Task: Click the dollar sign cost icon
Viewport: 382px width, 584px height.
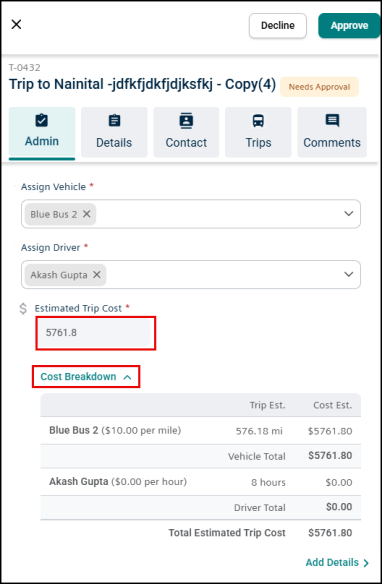Action: pyautogui.click(x=23, y=308)
